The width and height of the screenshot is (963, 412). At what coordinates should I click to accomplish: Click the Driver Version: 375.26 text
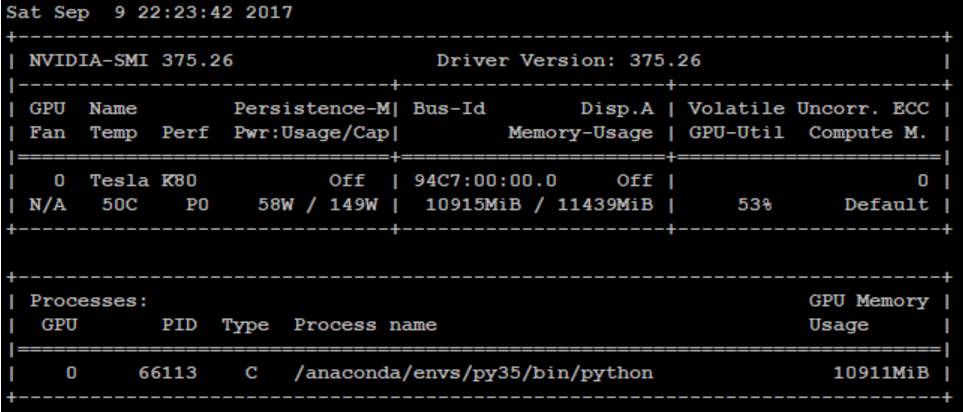[568, 61]
